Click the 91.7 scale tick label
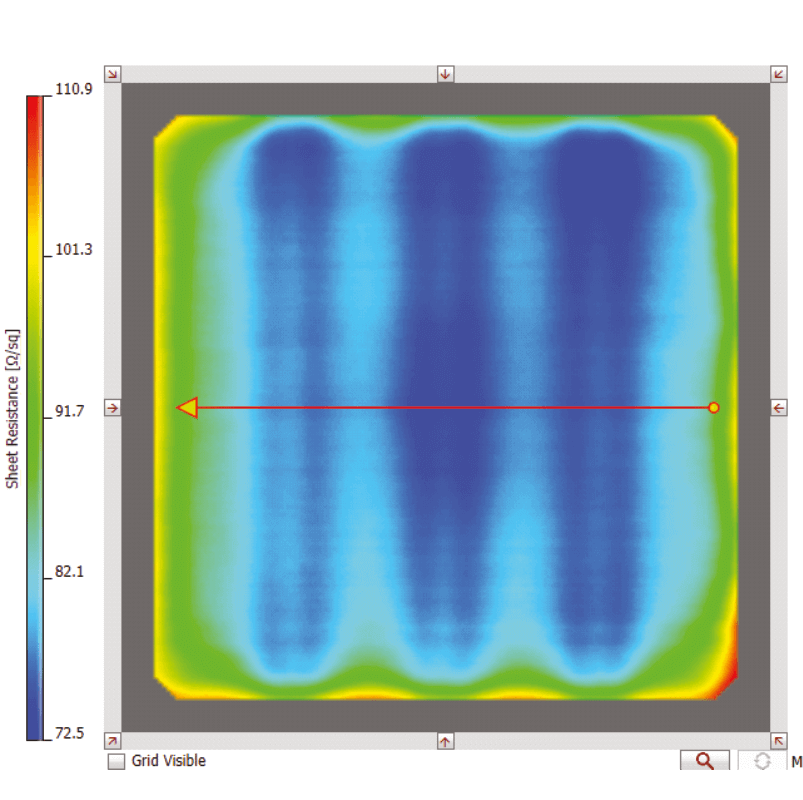 pos(70,411)
